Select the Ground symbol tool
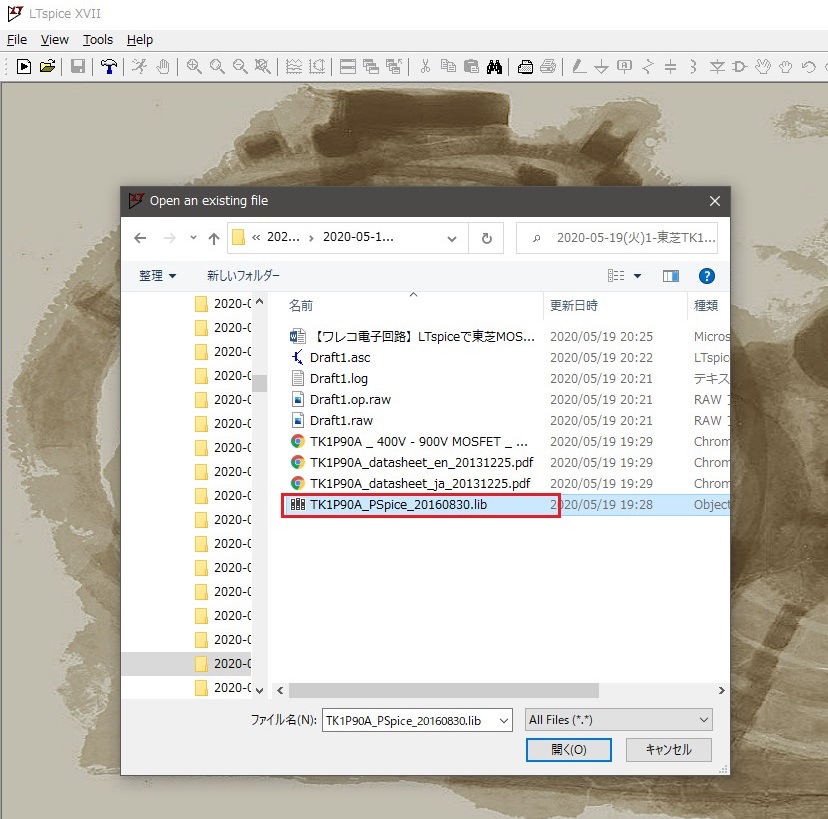Screen dimensions: 828x819 [601, 67]
